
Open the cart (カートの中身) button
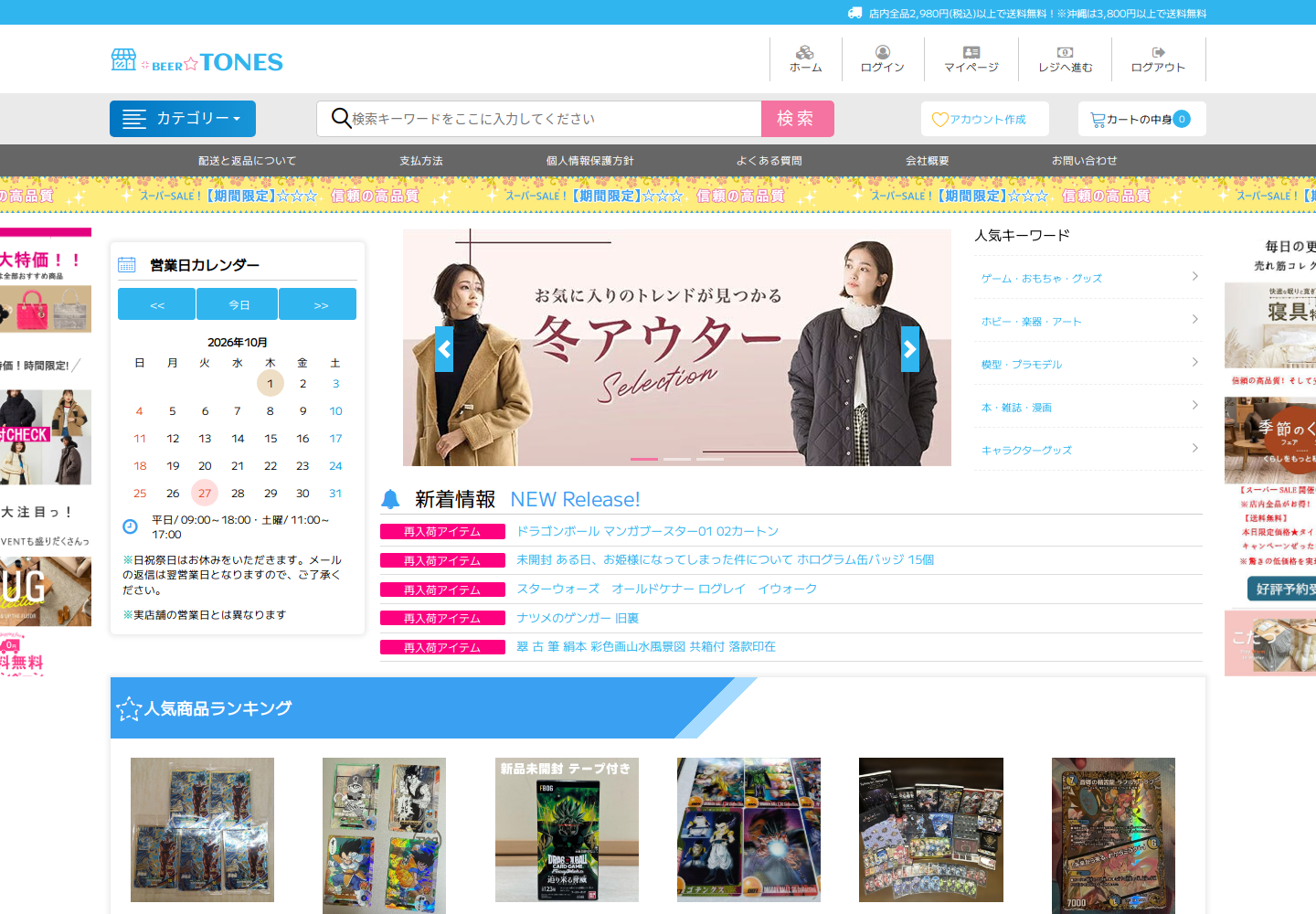tap(1141, 119)
